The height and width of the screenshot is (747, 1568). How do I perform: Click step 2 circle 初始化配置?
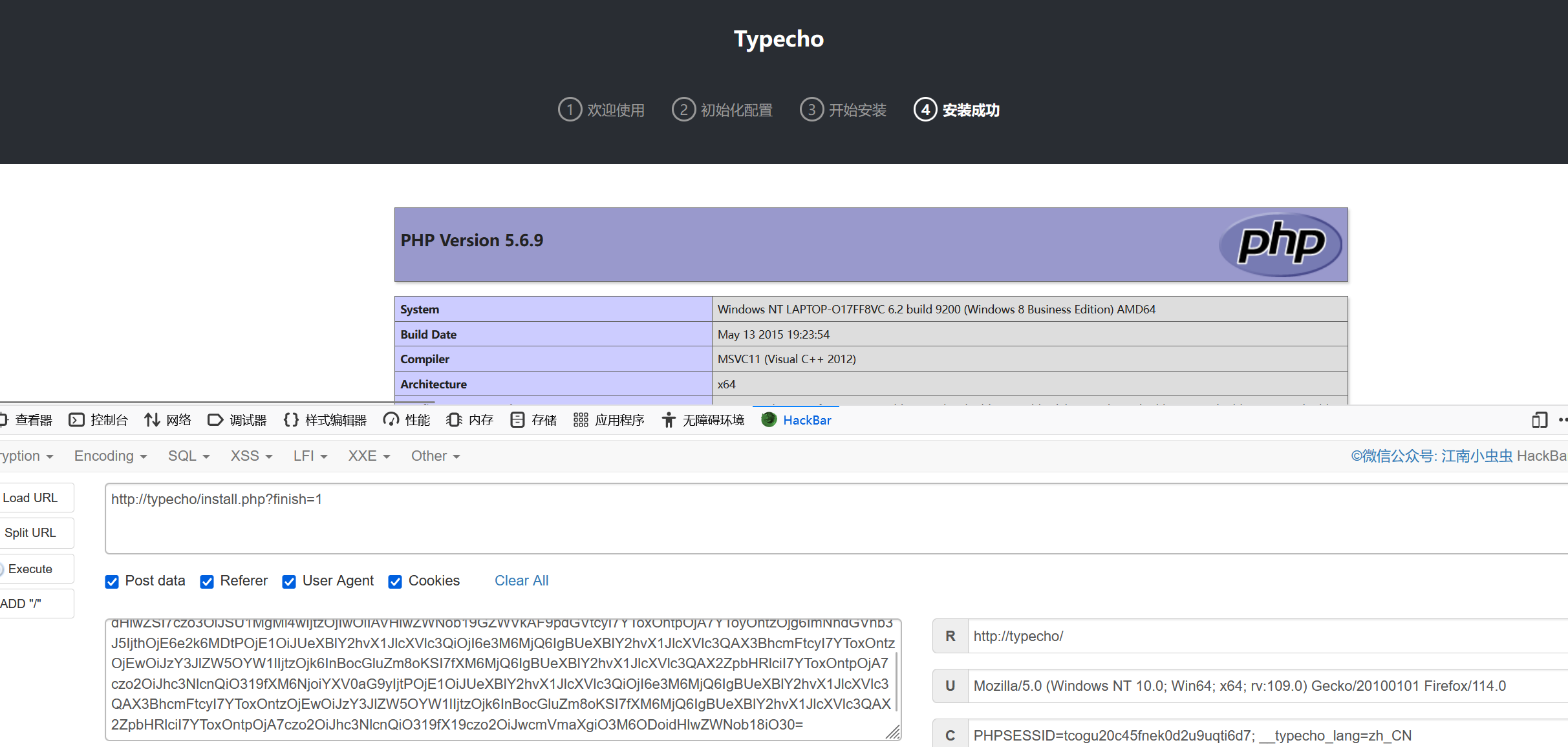(x=683, y=109)
